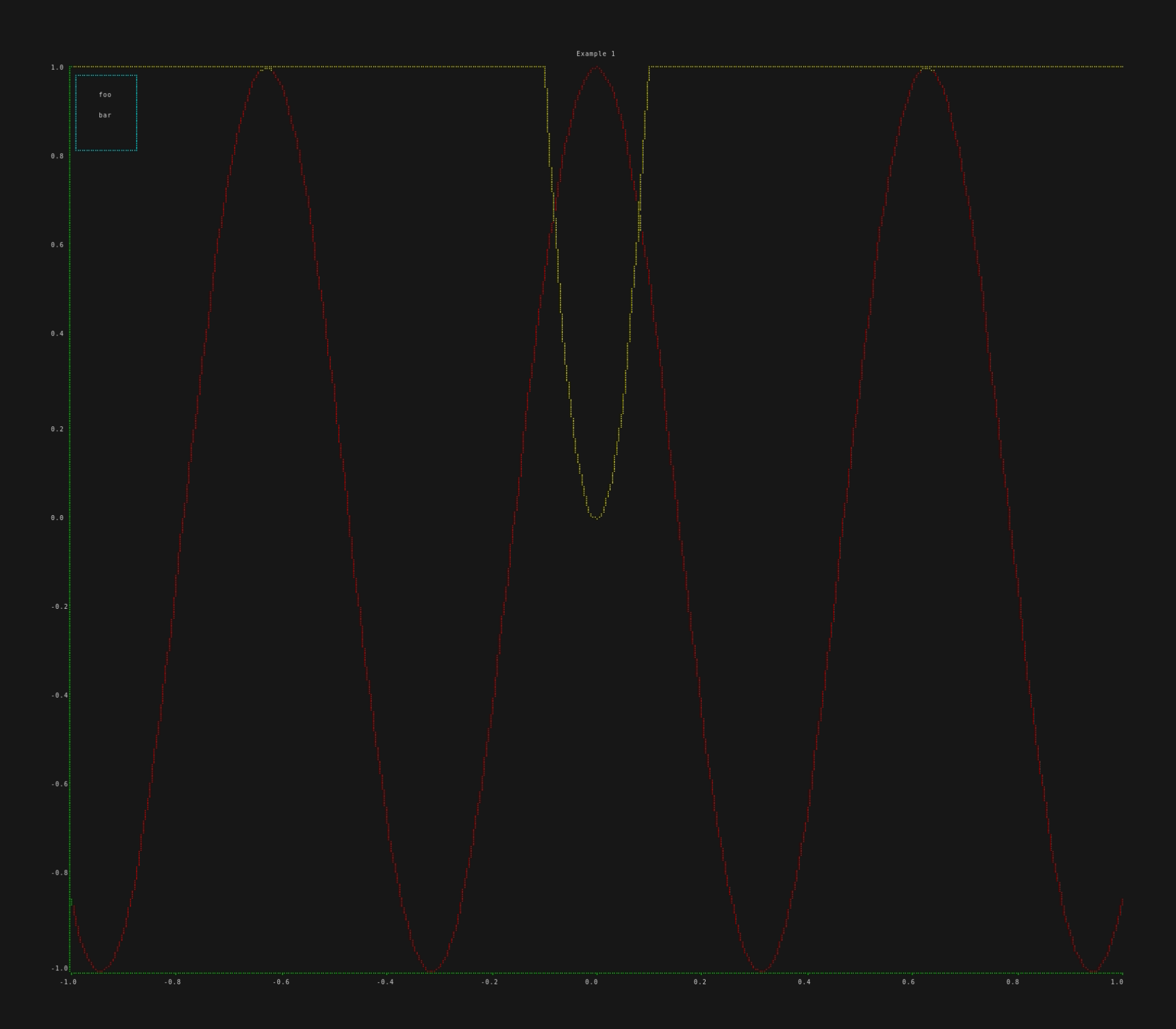This screenshot has height=1029, width=1176.
Task: Click the x-axis -0.6 tick label
Action: 281,982
